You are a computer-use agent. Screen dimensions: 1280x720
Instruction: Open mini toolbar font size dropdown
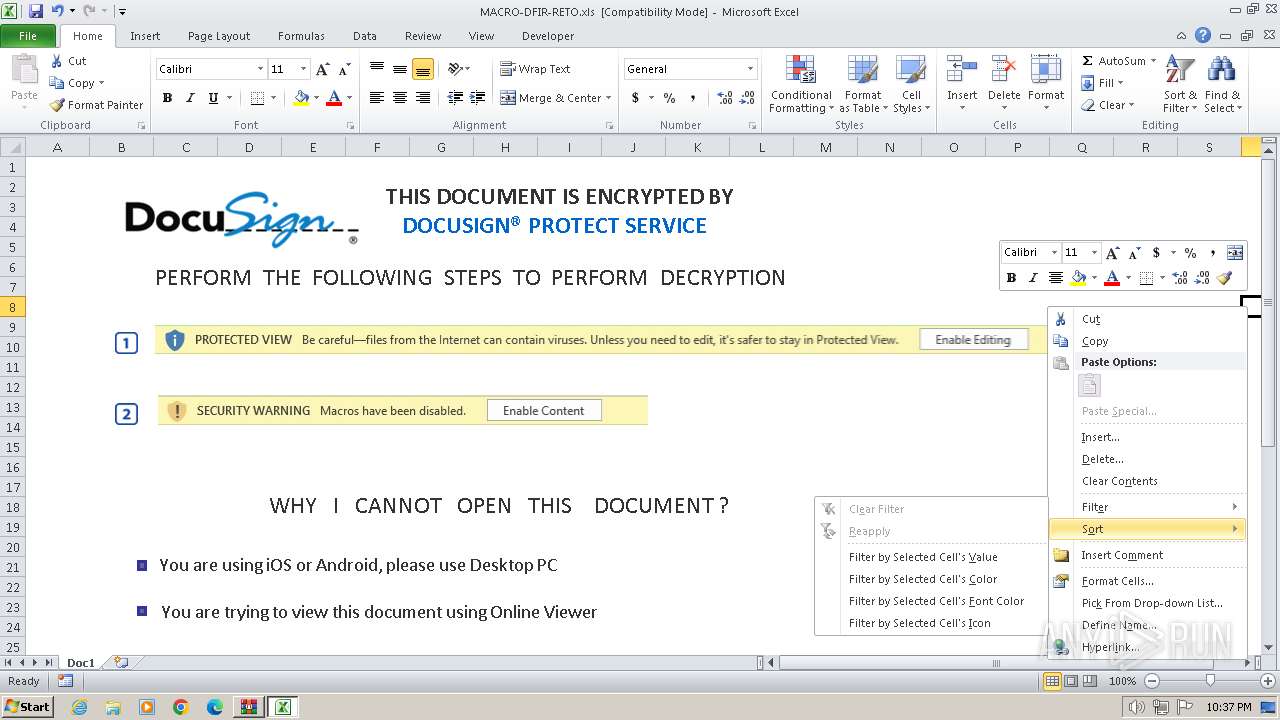pyautogui.click(x=1094, y=253)
